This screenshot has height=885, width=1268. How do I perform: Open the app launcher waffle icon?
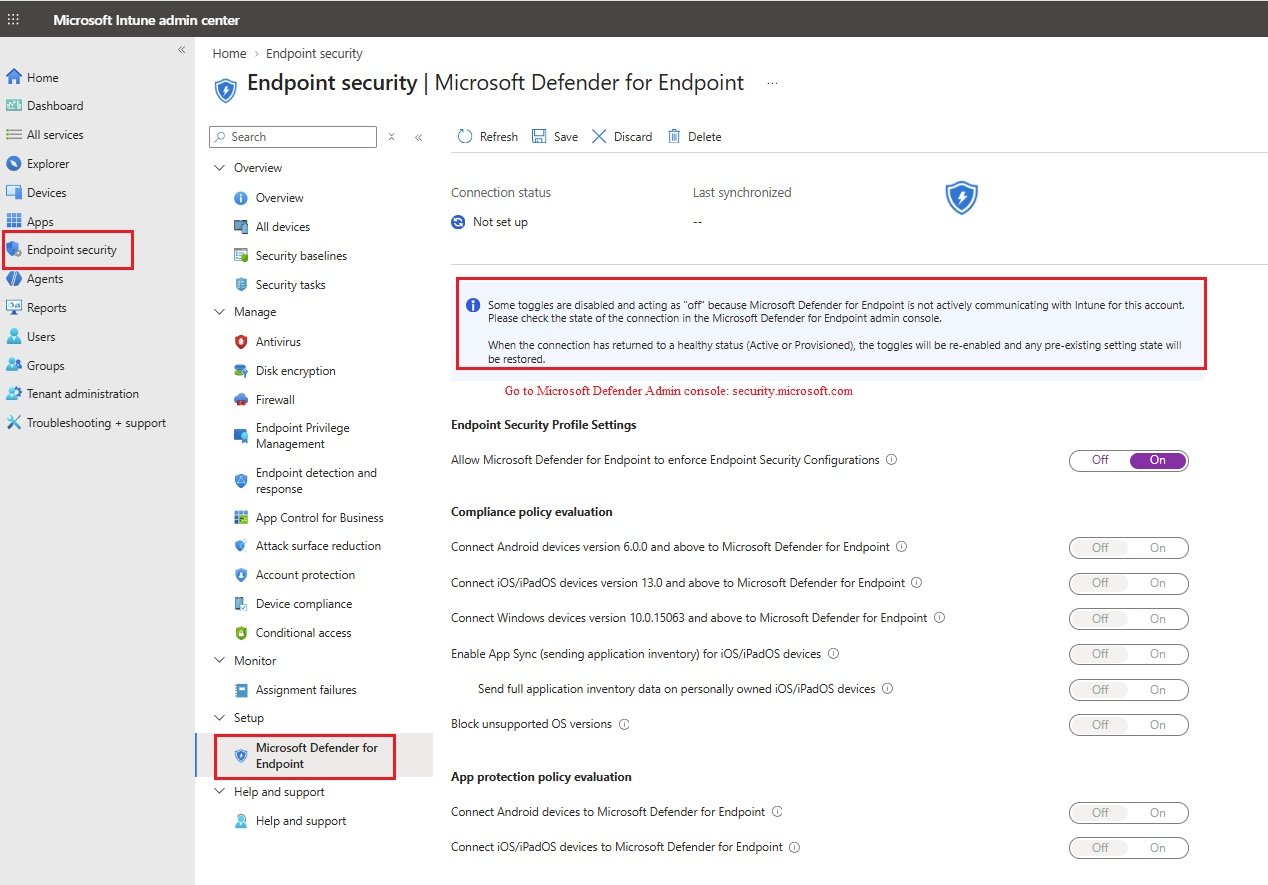pos(13,19)
